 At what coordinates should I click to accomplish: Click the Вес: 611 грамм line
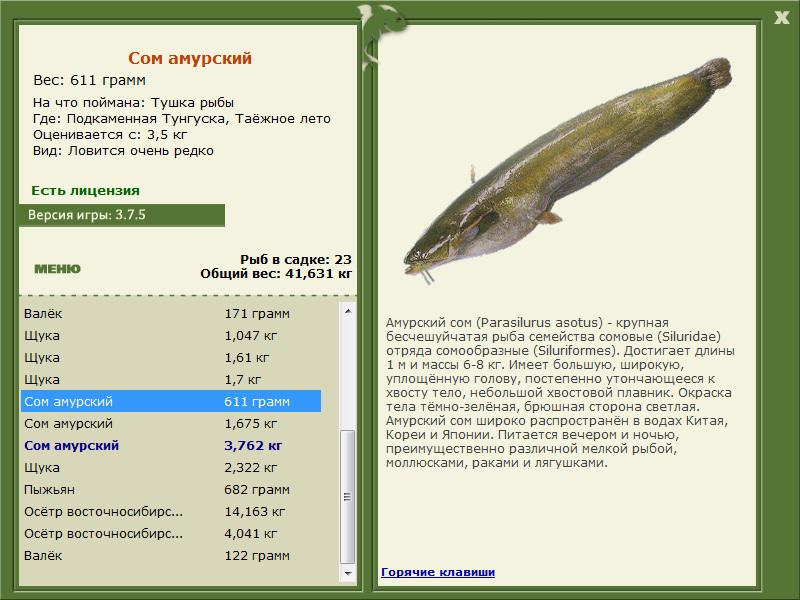[x=89, y=80]
